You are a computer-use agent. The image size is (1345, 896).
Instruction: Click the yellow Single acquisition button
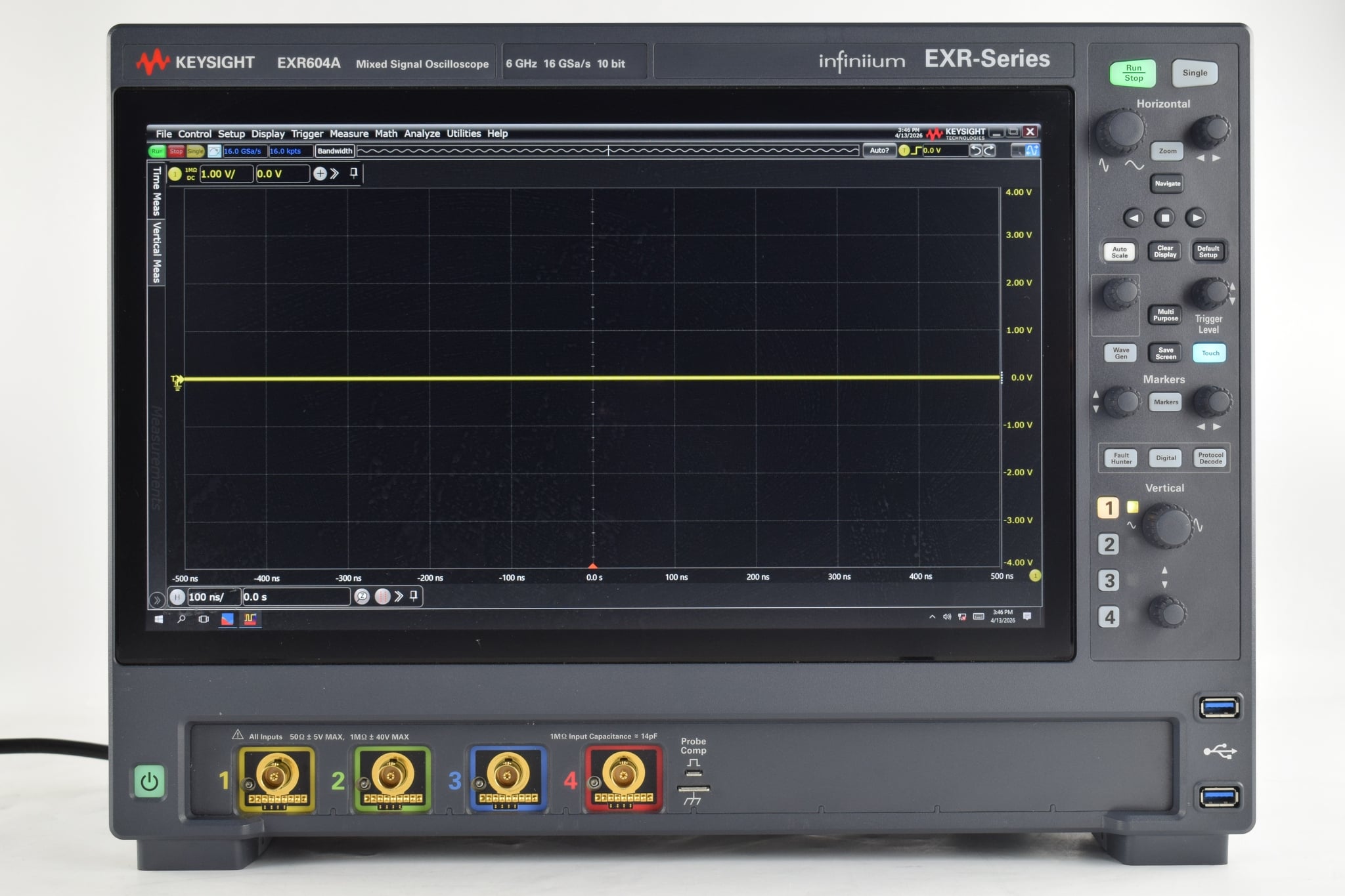(196, 151)
